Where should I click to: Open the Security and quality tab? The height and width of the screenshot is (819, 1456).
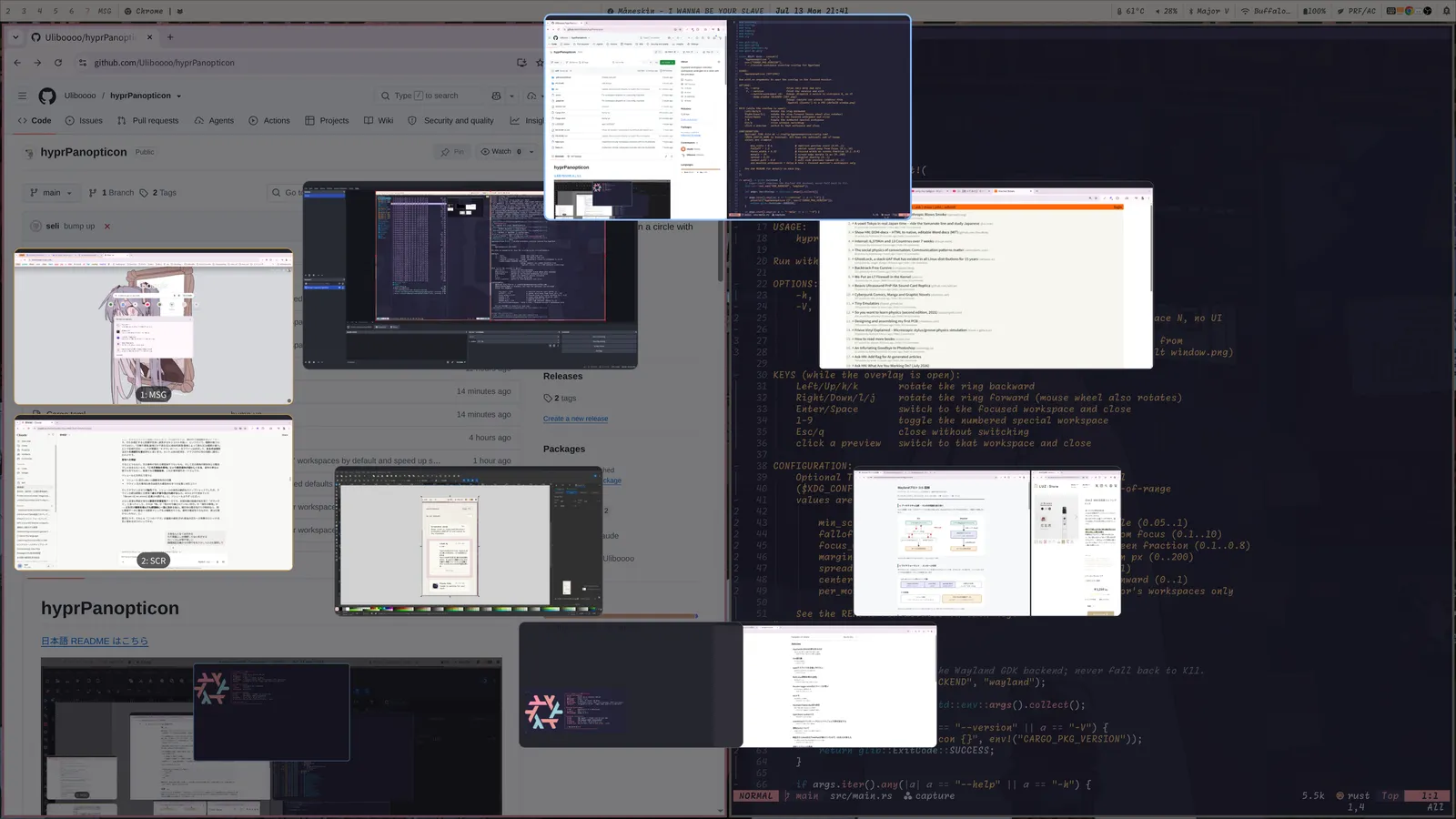coord(450,120)
